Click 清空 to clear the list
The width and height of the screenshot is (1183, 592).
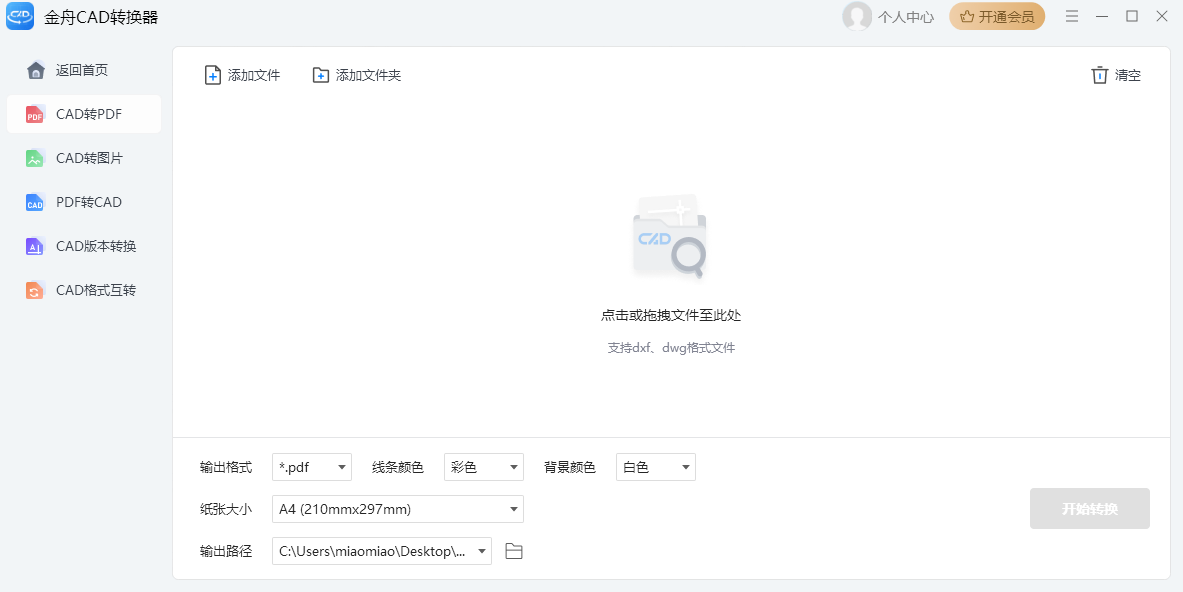pos(1116,75)
